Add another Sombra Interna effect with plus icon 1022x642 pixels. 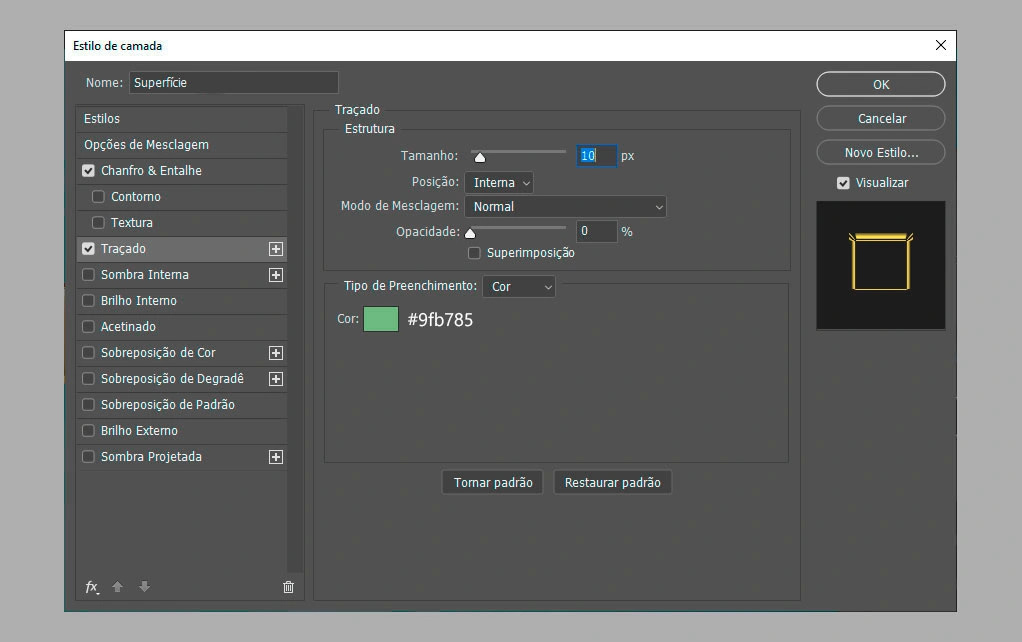click(x=276, y=275)
